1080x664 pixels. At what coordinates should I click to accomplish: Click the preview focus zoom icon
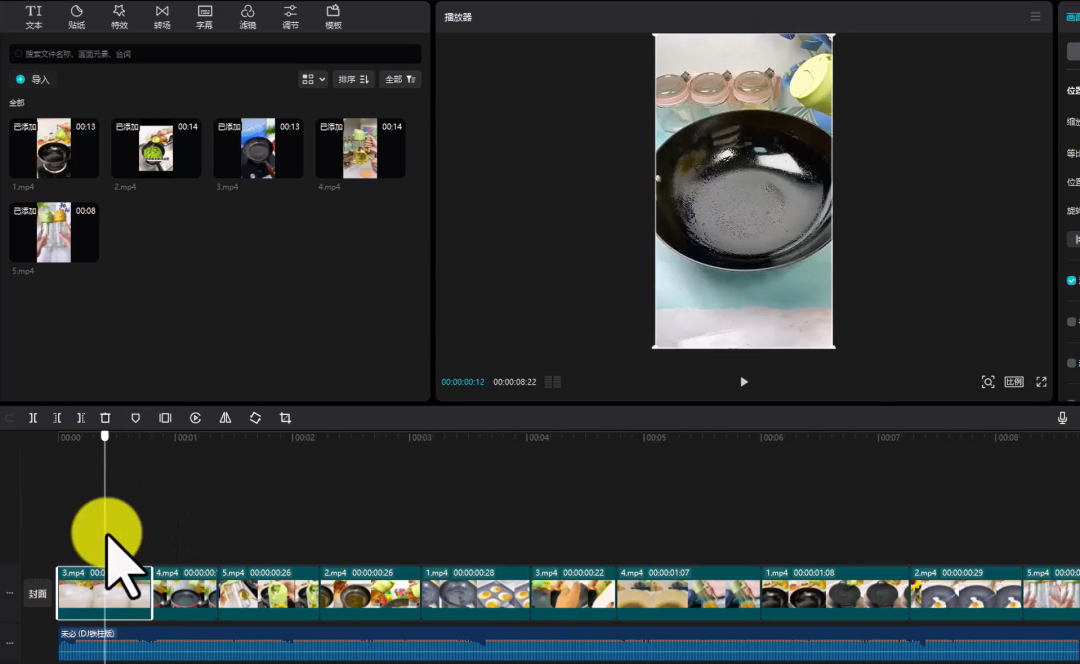coord(988,382)
